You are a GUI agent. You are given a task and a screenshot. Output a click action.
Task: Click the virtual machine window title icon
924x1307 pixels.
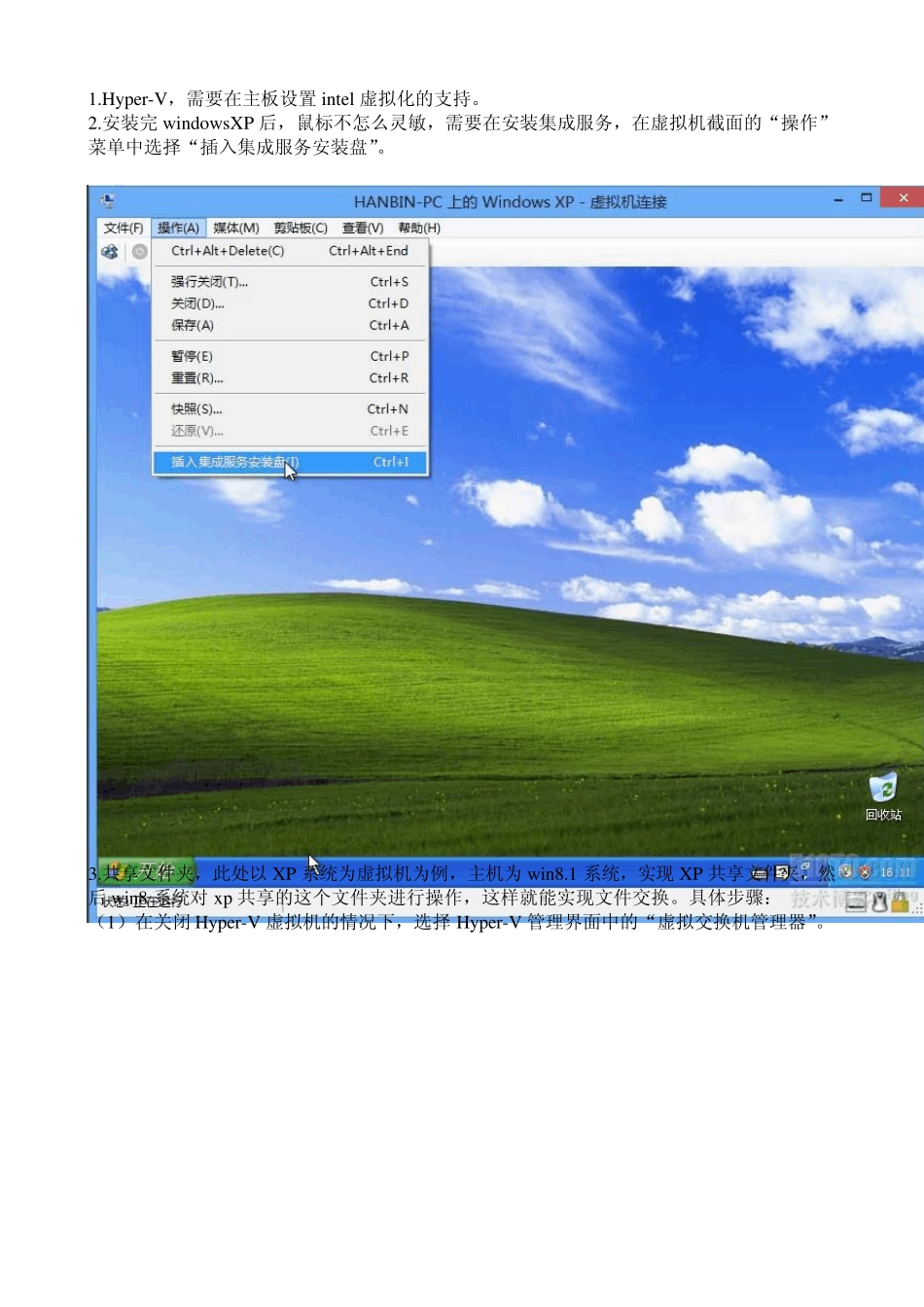(x=108, y=201)
